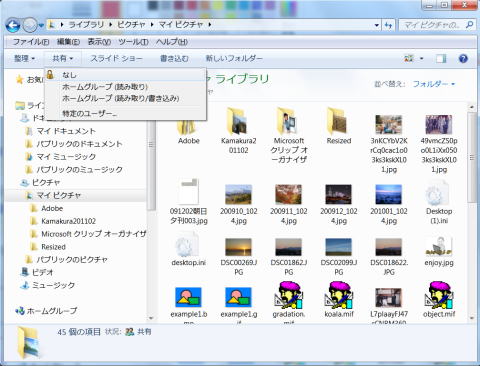
Task: Select マイ ドキュメント in navigation tree
Action: [x=66, y=131]
